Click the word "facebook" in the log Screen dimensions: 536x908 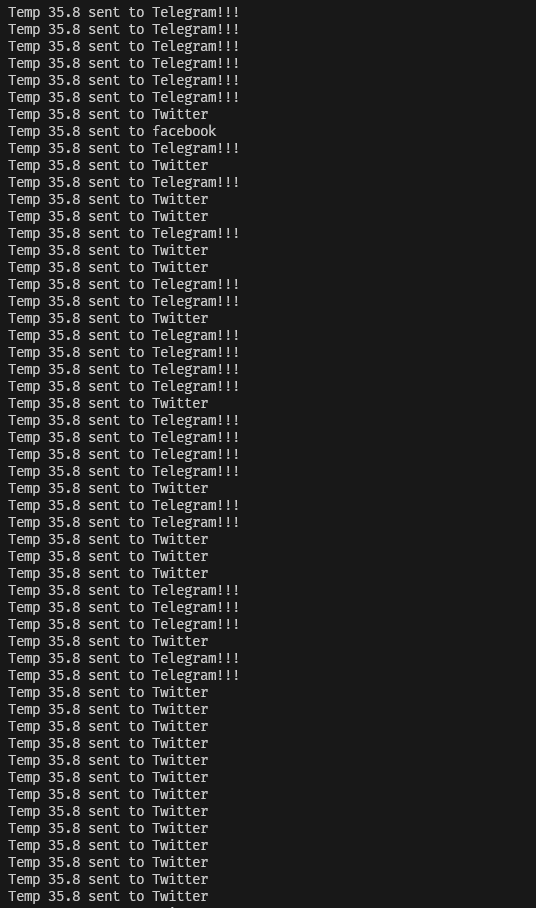[x=184, y=132]
